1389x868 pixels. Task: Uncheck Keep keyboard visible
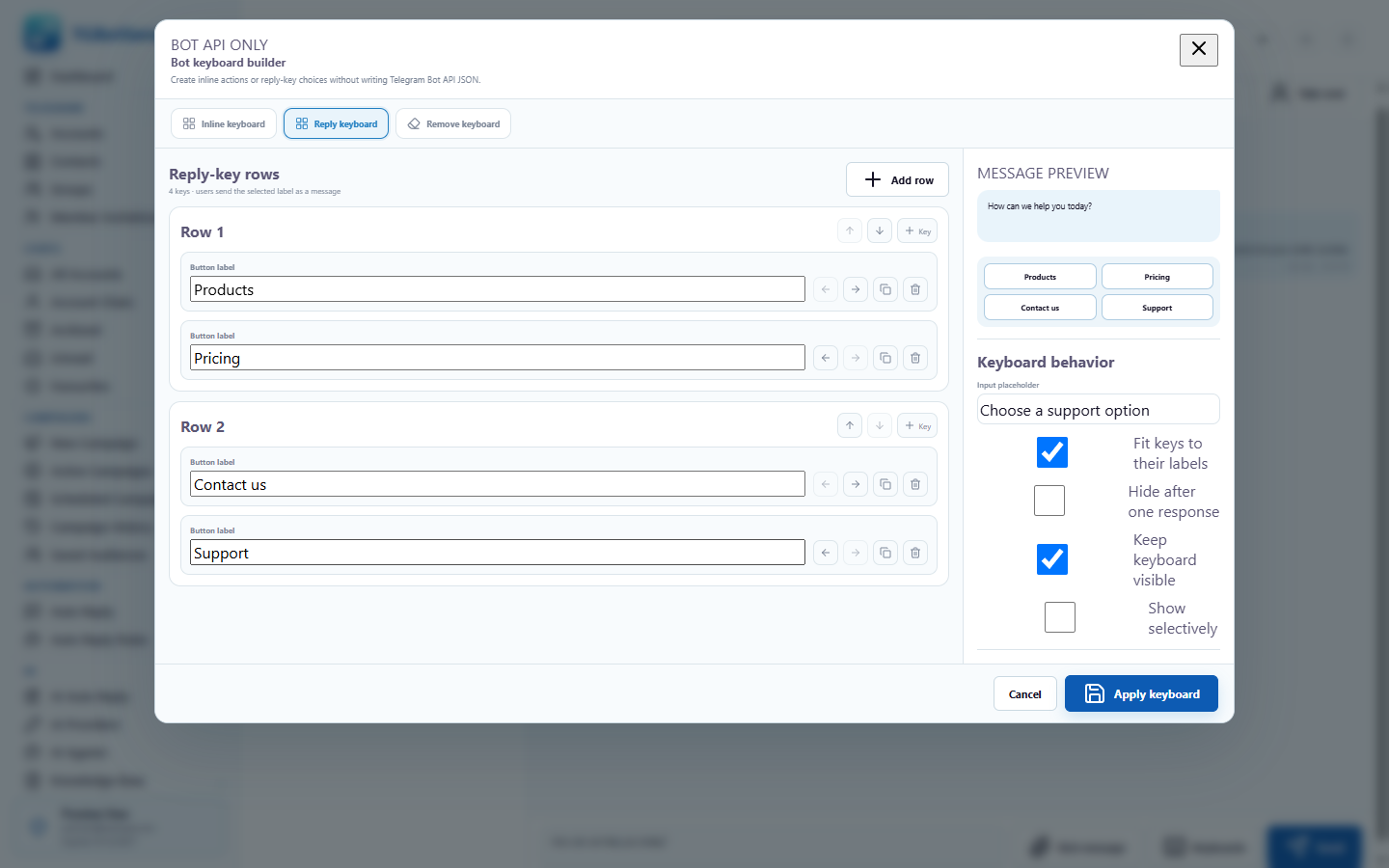(x=1052, y=559)
